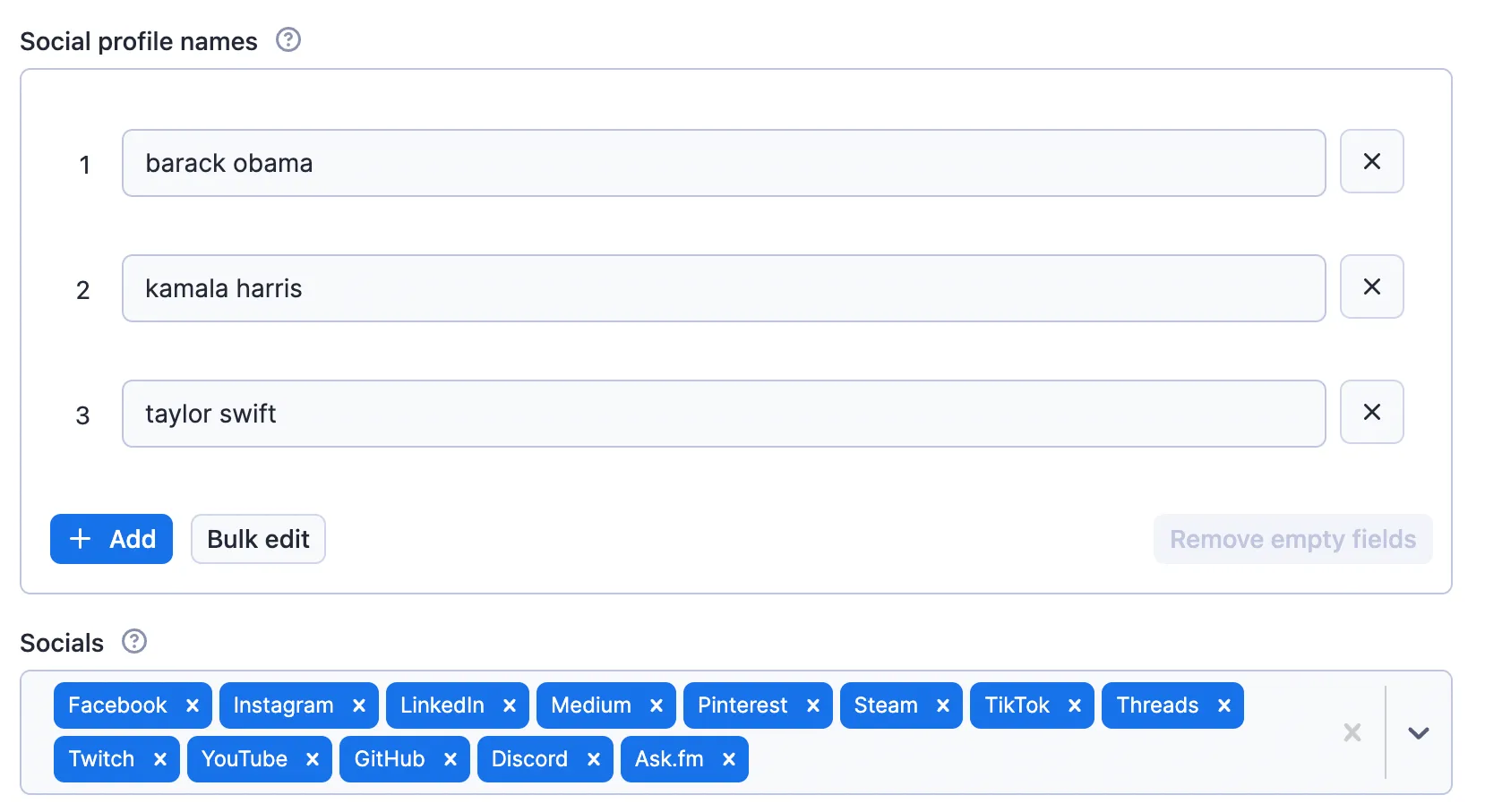Open help icon next to Social profile names

[288, 40]
